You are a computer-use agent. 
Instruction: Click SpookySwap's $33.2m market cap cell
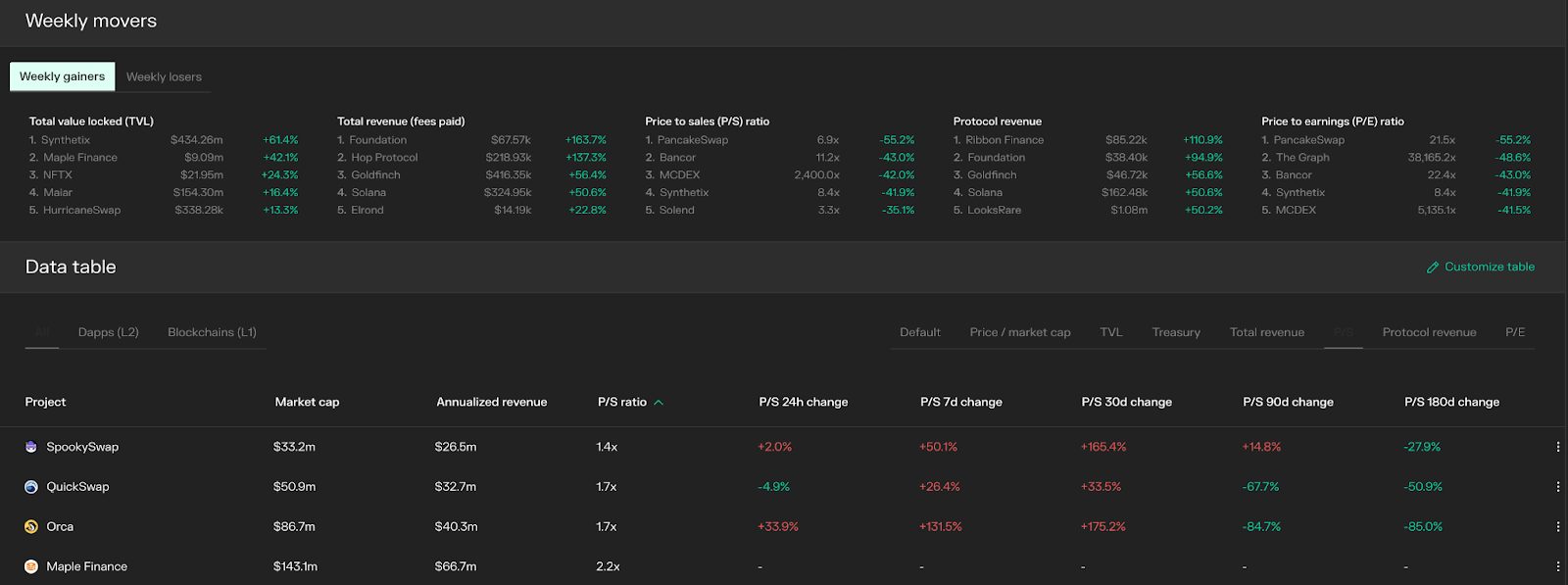pos(294,447)
